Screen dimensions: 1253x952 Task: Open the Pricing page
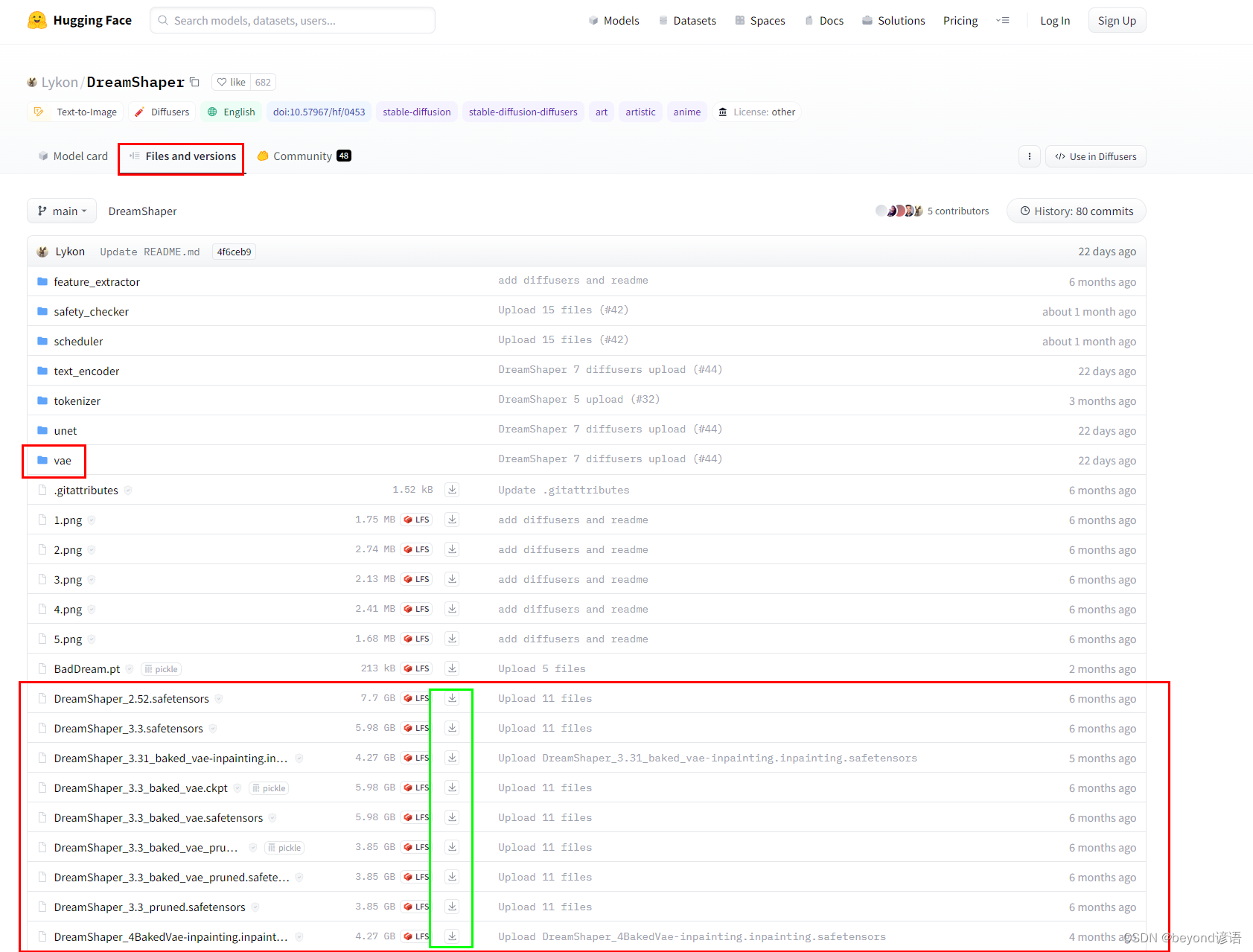[x=960, y=20]
